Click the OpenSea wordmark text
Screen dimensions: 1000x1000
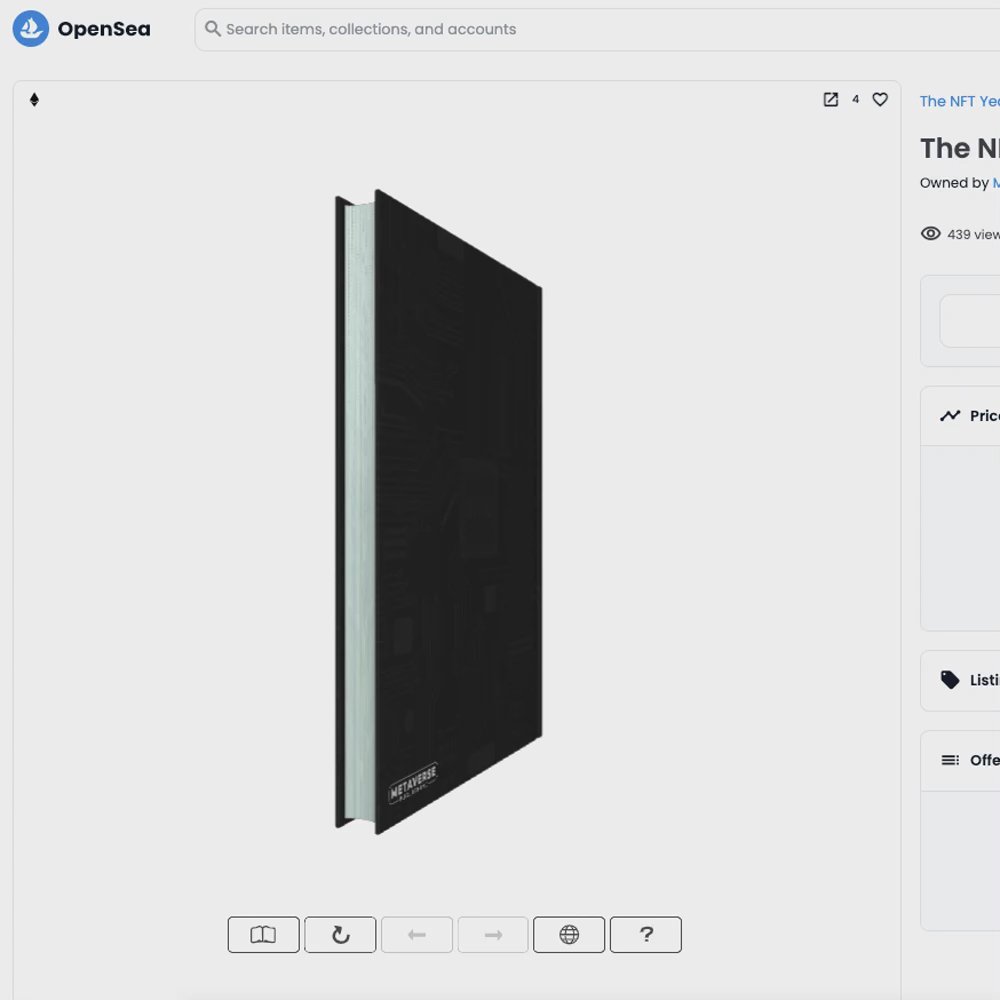pos(104,29)
